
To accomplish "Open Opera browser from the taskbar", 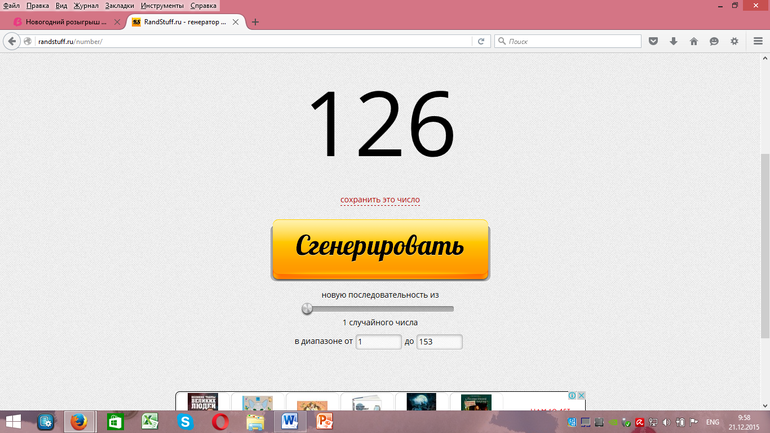I will point(220,421).
